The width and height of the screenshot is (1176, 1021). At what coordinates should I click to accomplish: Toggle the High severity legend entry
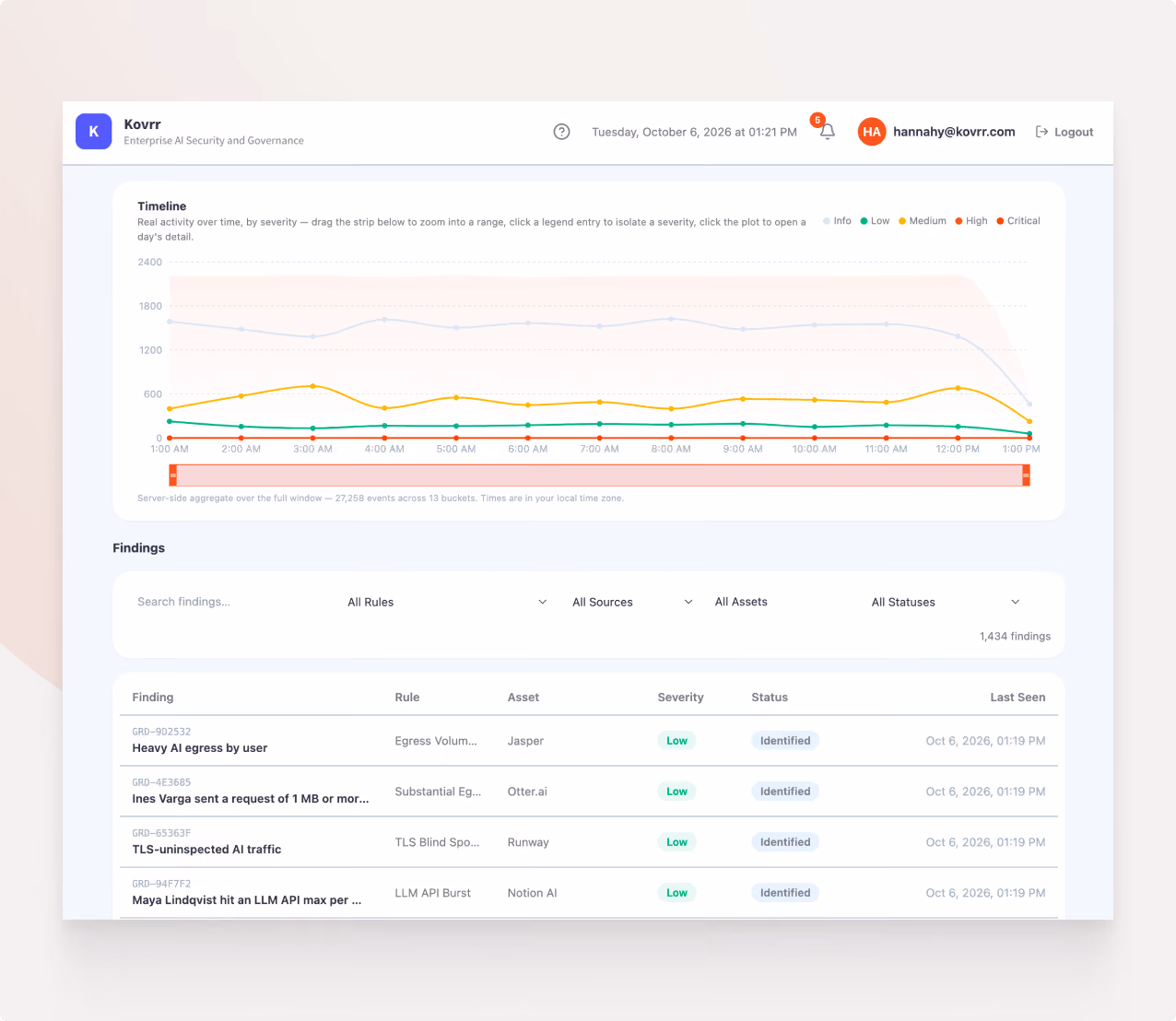971,221
